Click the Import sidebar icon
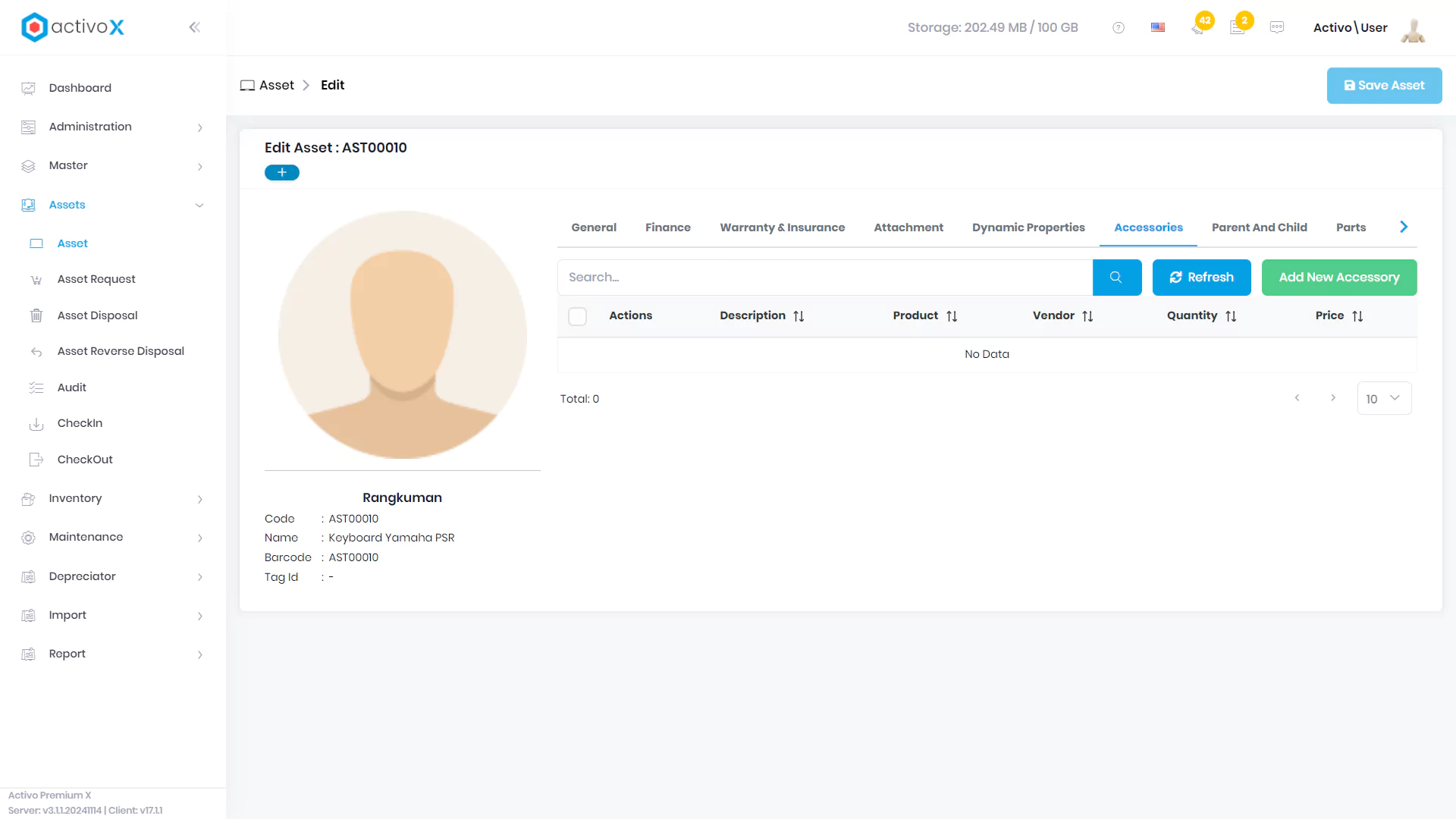The width and height of the screenshot is (1456, 819). tap(29, 616)
